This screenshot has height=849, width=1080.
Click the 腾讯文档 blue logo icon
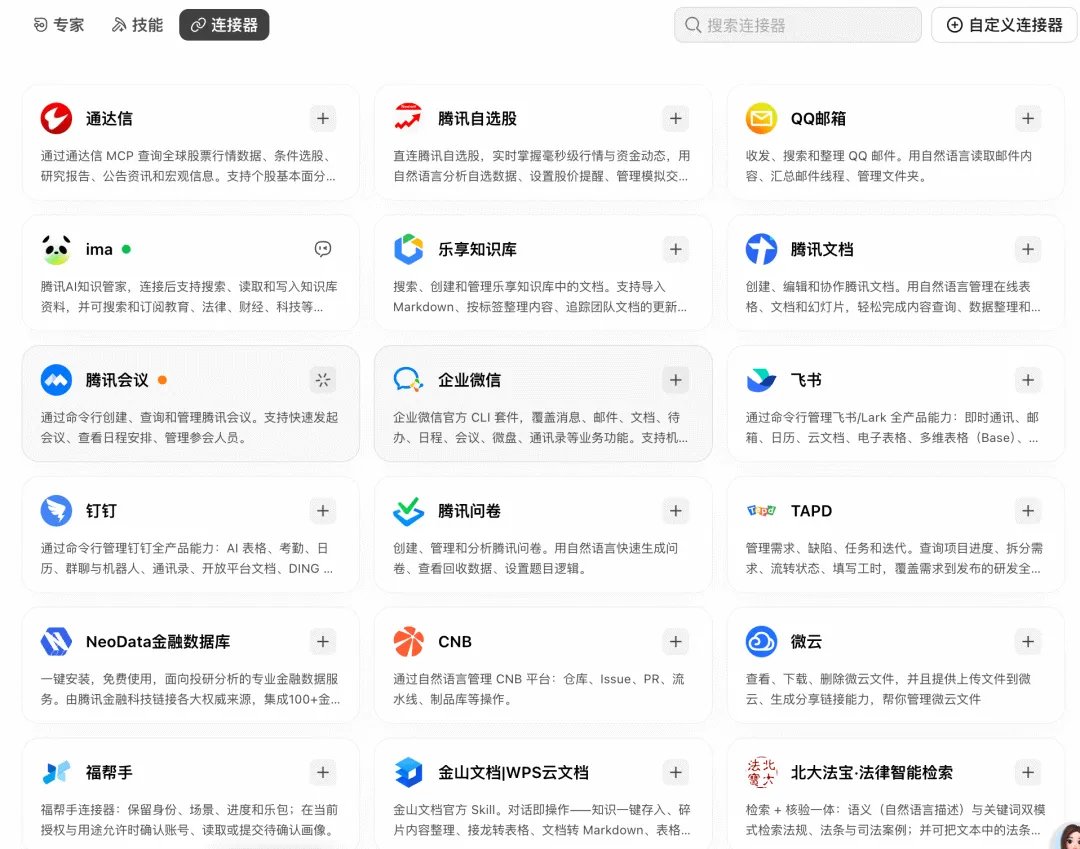pyautogui.click(x=761, y=249)
